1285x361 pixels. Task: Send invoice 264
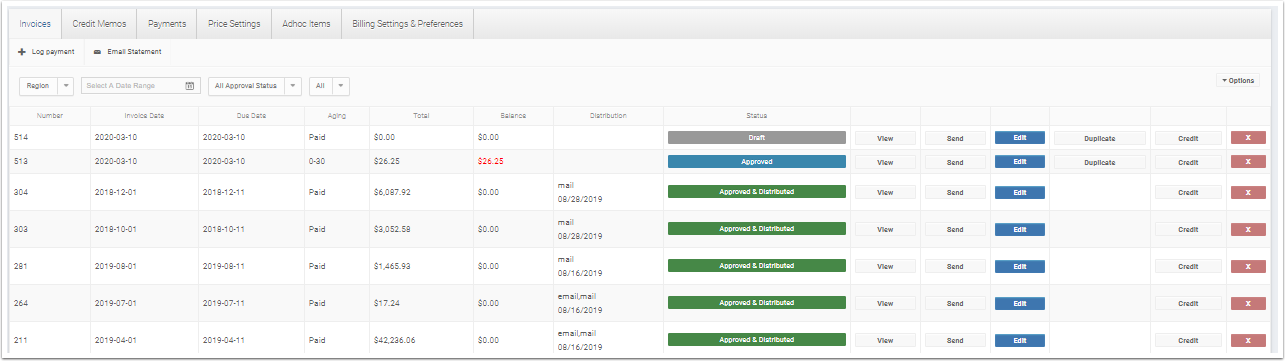point(955,303)
